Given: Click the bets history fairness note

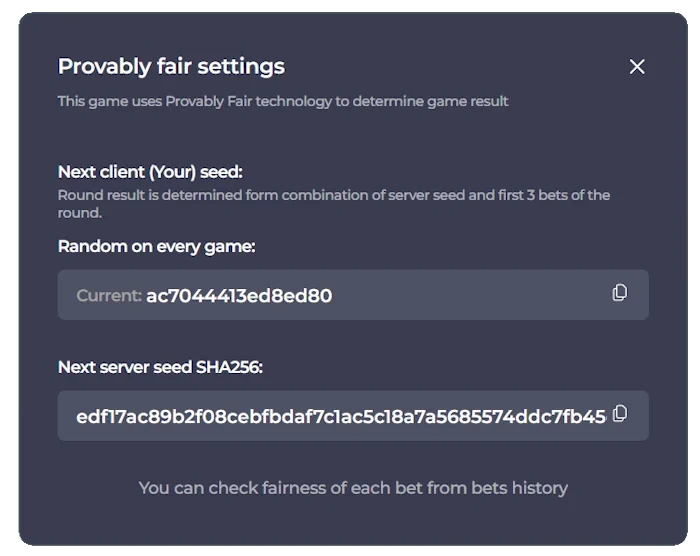Looking at the screenshot, I should tap(353, 488).
